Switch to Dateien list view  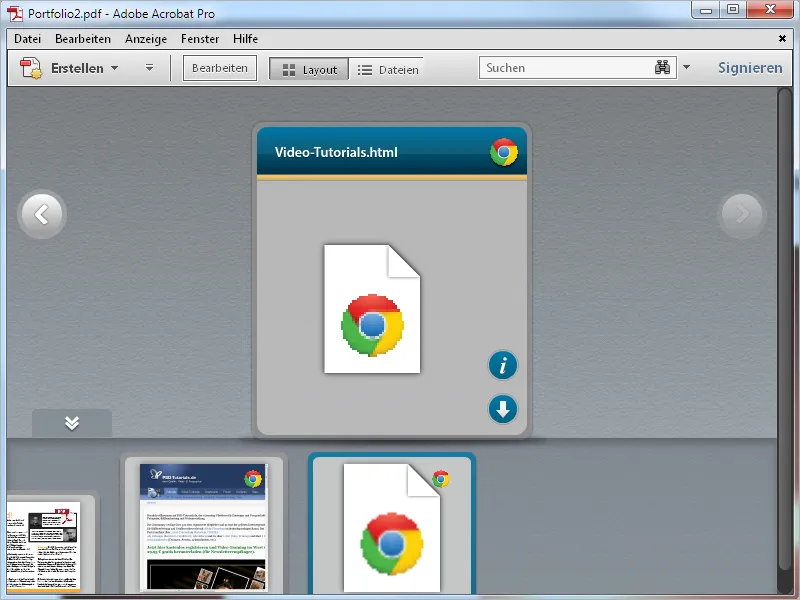pyautogui.click(x=387, y=69)
